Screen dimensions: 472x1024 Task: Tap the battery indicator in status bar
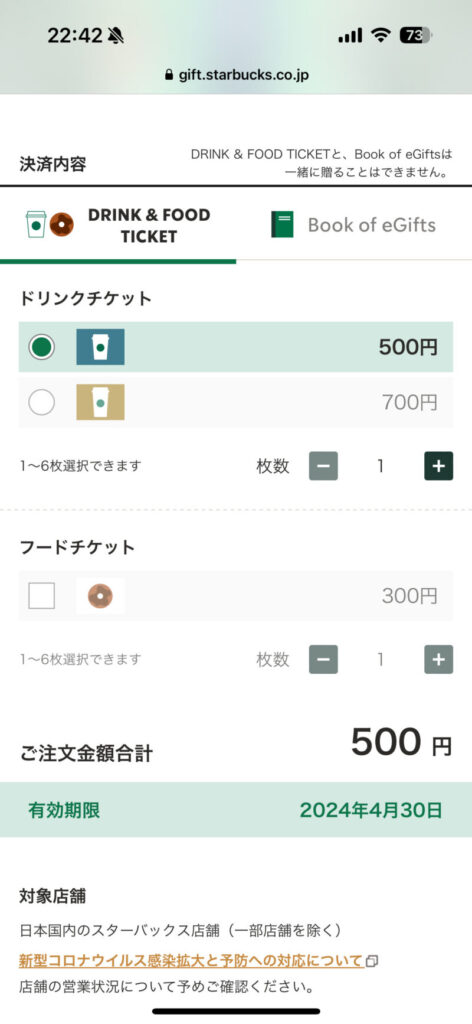pyautogui.click(x=416, y=35)
